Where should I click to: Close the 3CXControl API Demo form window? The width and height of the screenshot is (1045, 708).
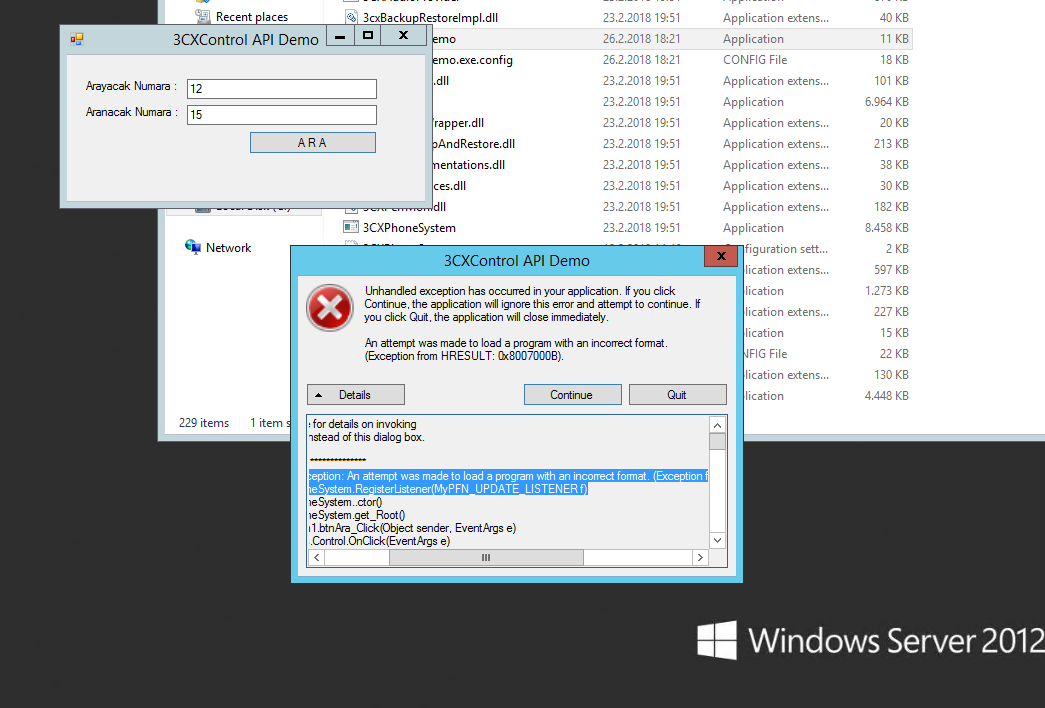pos(403,36)
